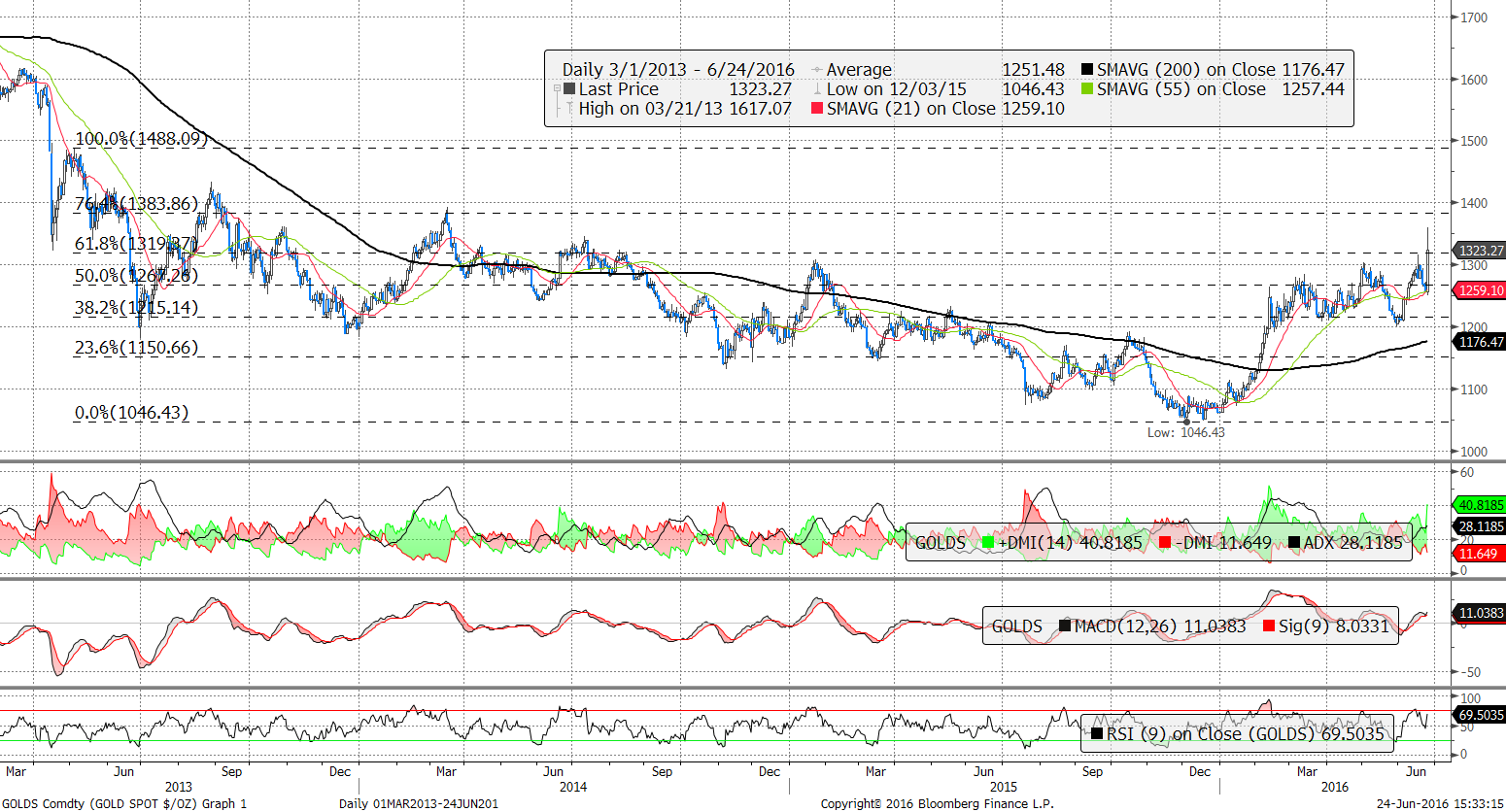
Task: Click 'SMAVG (55) on Close' legend entry
Action: pyautogui.click(x=1181, y=89)
